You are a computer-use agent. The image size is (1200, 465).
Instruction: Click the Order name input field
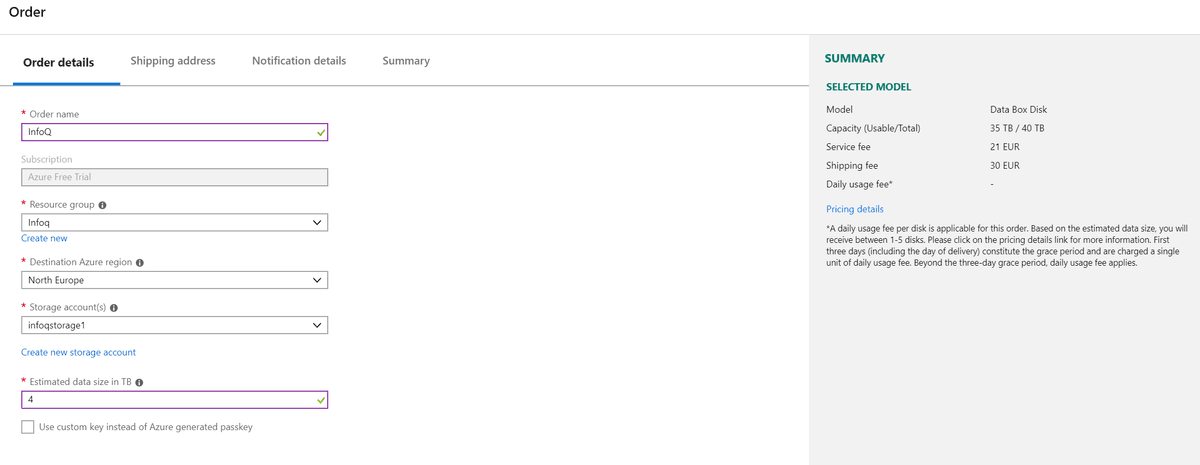tap(174, 132)
